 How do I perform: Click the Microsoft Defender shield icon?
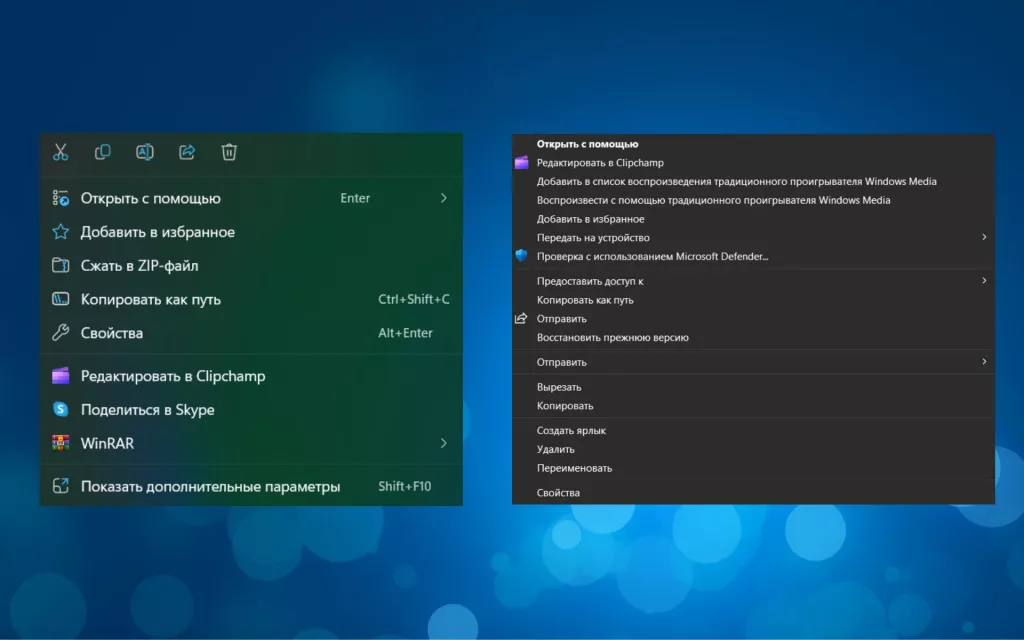click(521, 257)
